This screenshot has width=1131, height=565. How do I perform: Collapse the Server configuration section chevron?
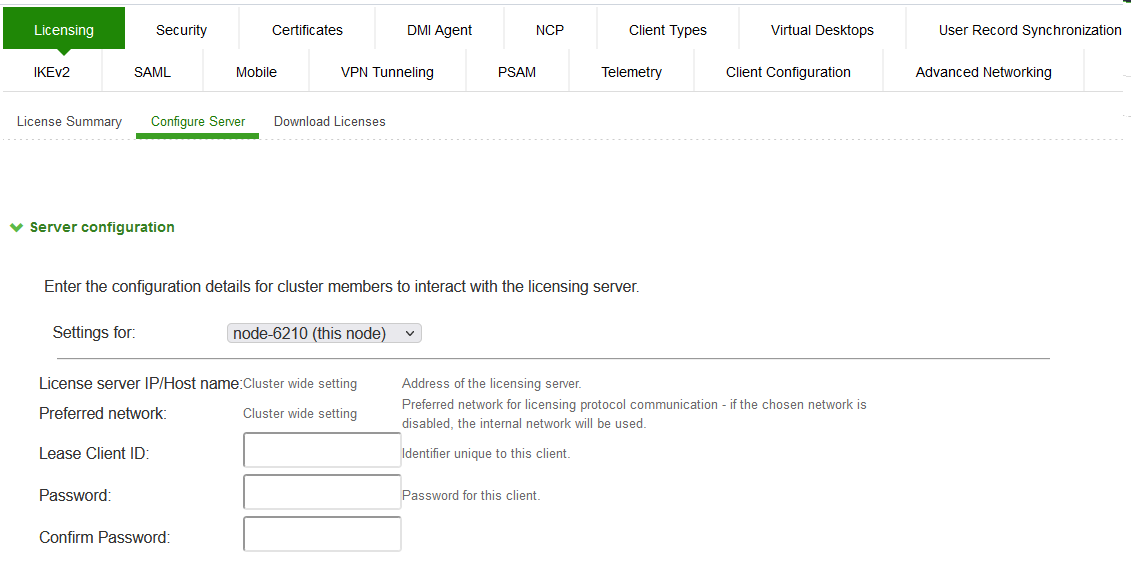(16, 228)
